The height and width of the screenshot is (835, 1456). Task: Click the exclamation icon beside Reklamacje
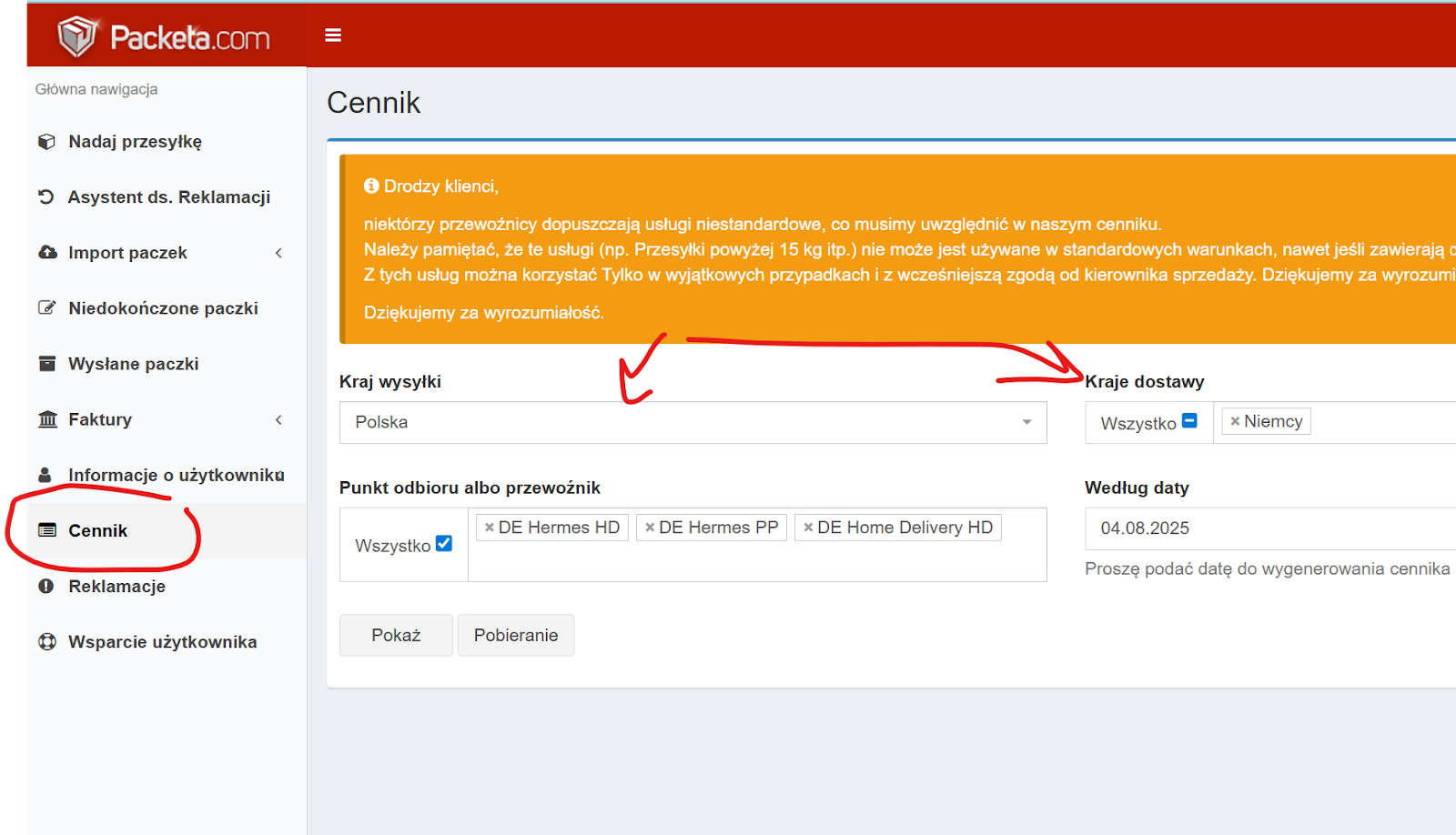[46, 586]
